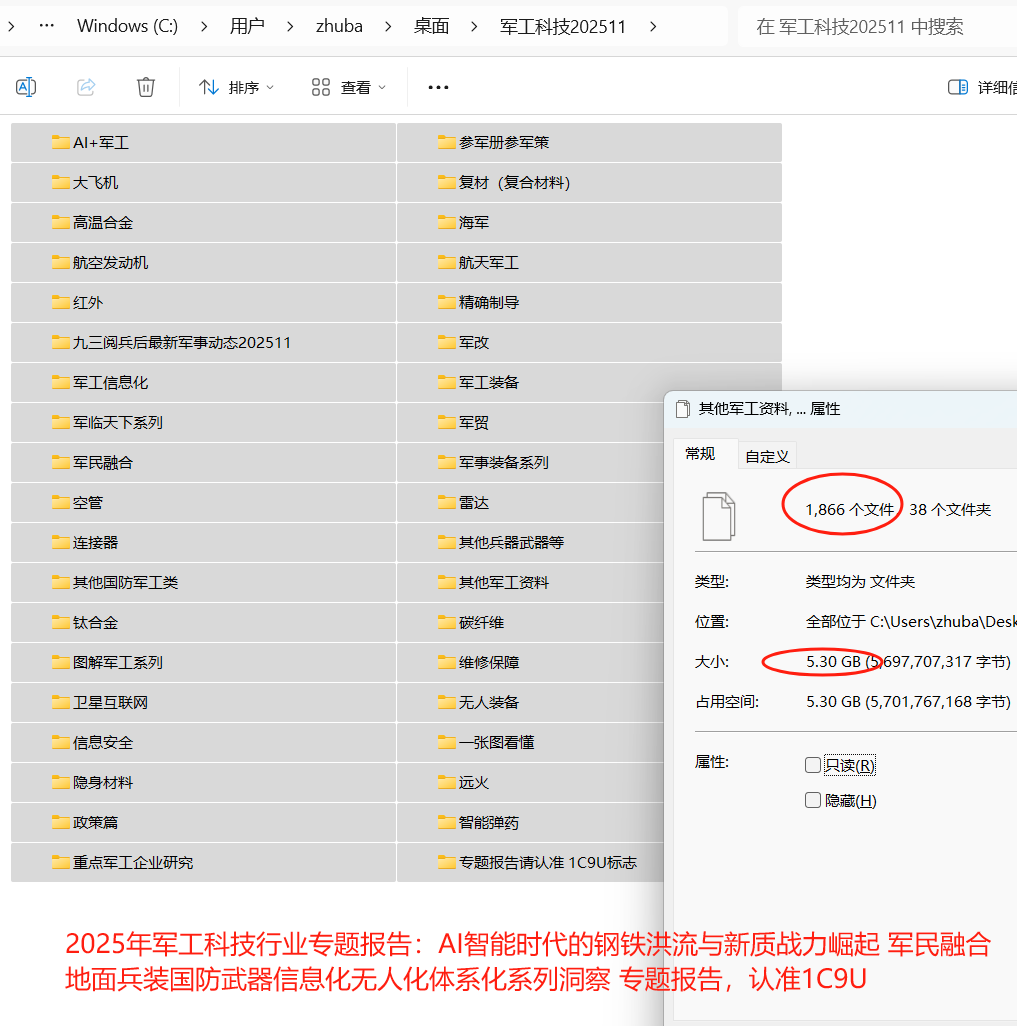
Task: Open the 雷达 folder icon
Action: tap(445, 502)
